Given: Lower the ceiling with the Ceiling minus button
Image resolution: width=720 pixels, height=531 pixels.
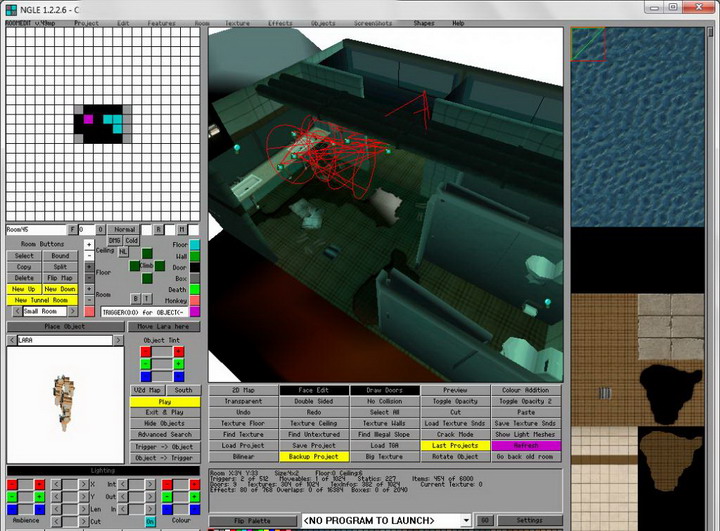Looking at the screenshot, I should tap(89, 255).
